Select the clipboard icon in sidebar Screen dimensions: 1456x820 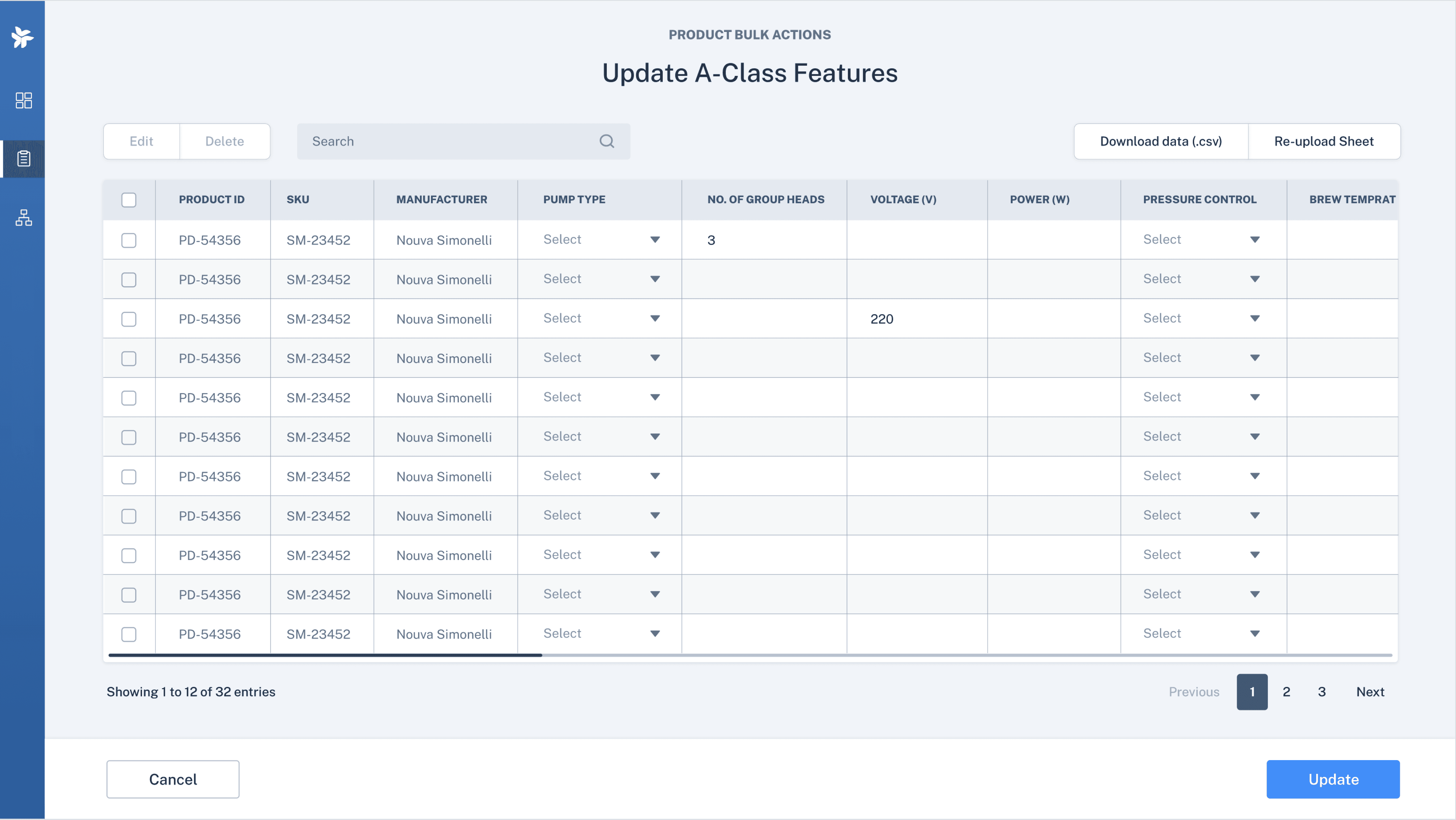[x=23, y=159]
